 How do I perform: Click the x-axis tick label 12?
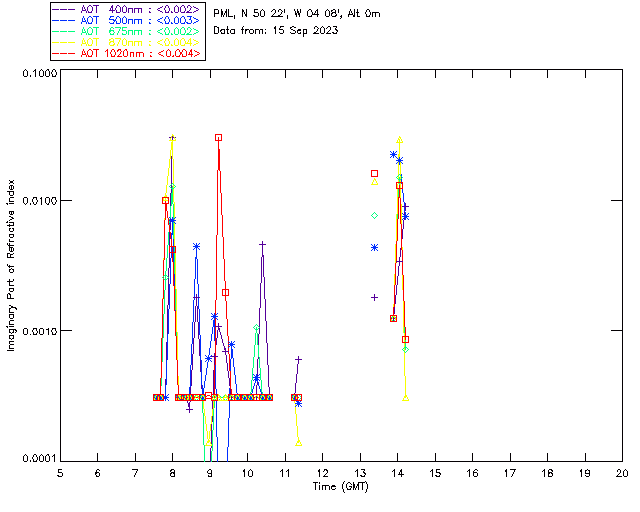tap(322, 472)
